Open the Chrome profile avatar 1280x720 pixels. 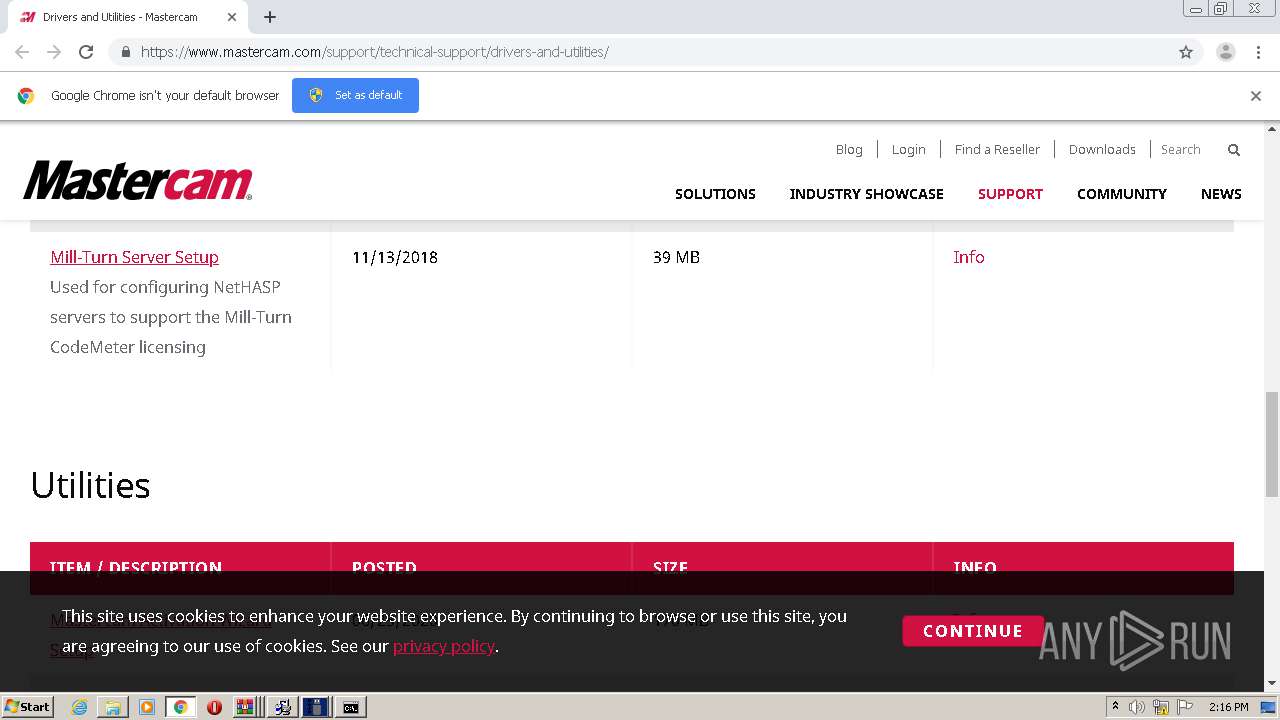tap(1225, 52)
